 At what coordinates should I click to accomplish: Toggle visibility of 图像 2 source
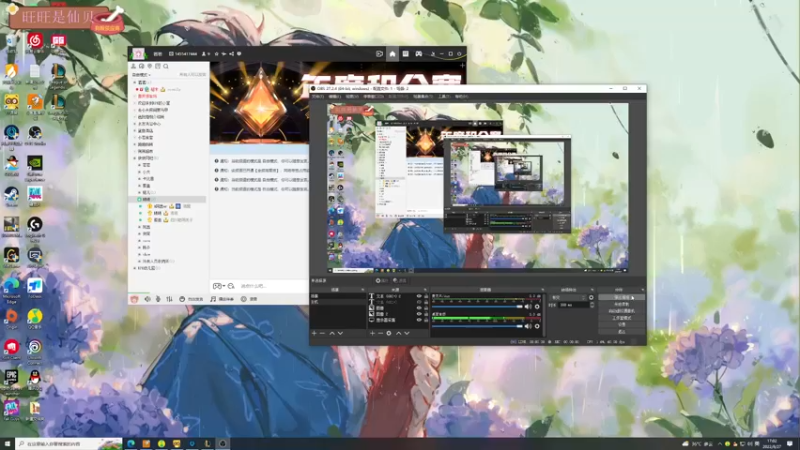(419, 314)
